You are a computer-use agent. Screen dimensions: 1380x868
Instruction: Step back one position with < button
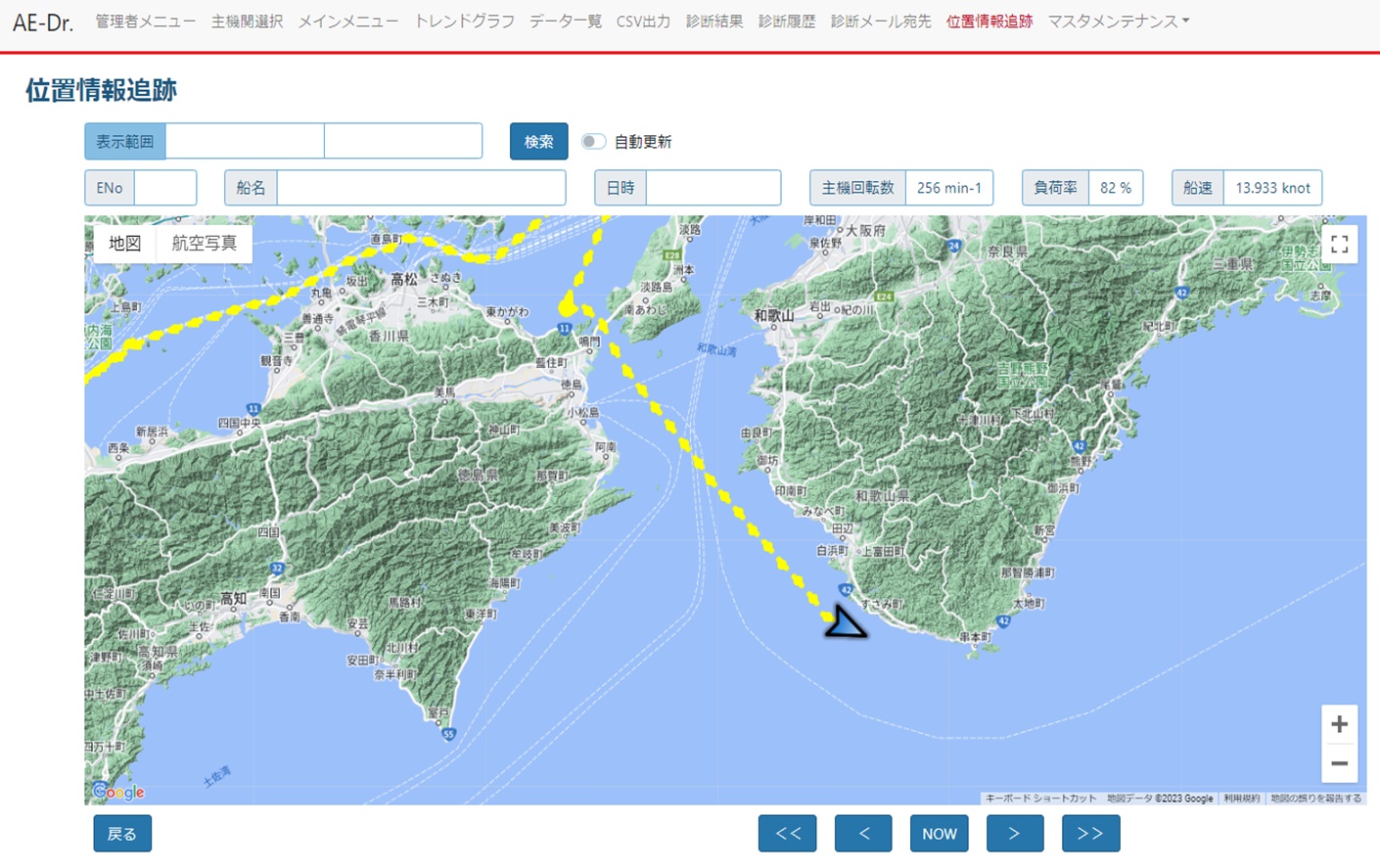(x=863, y=834)
